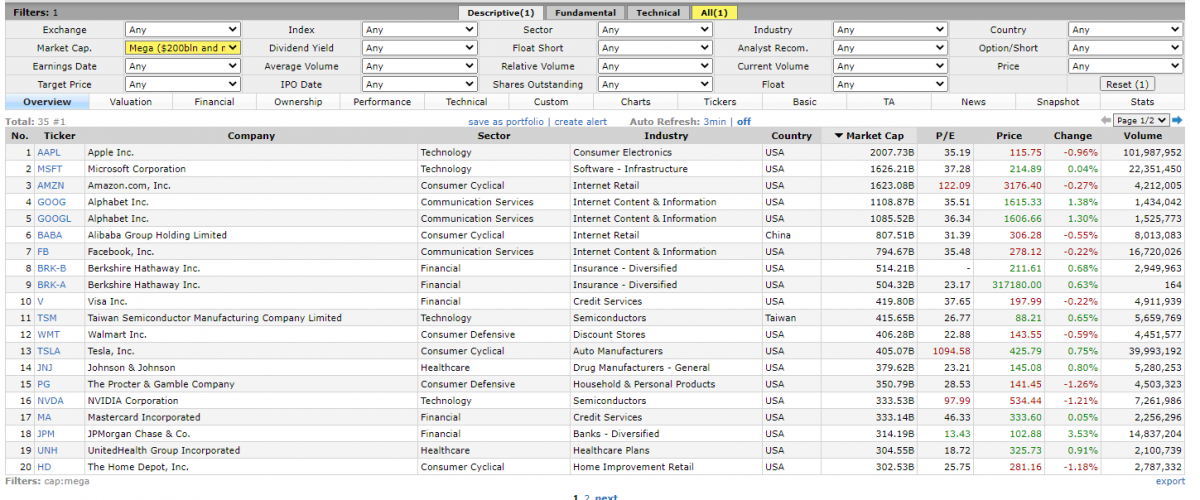Screen dimensions: 1200x500
Task: Turn auto refresh off
Action: click(743, 121)
